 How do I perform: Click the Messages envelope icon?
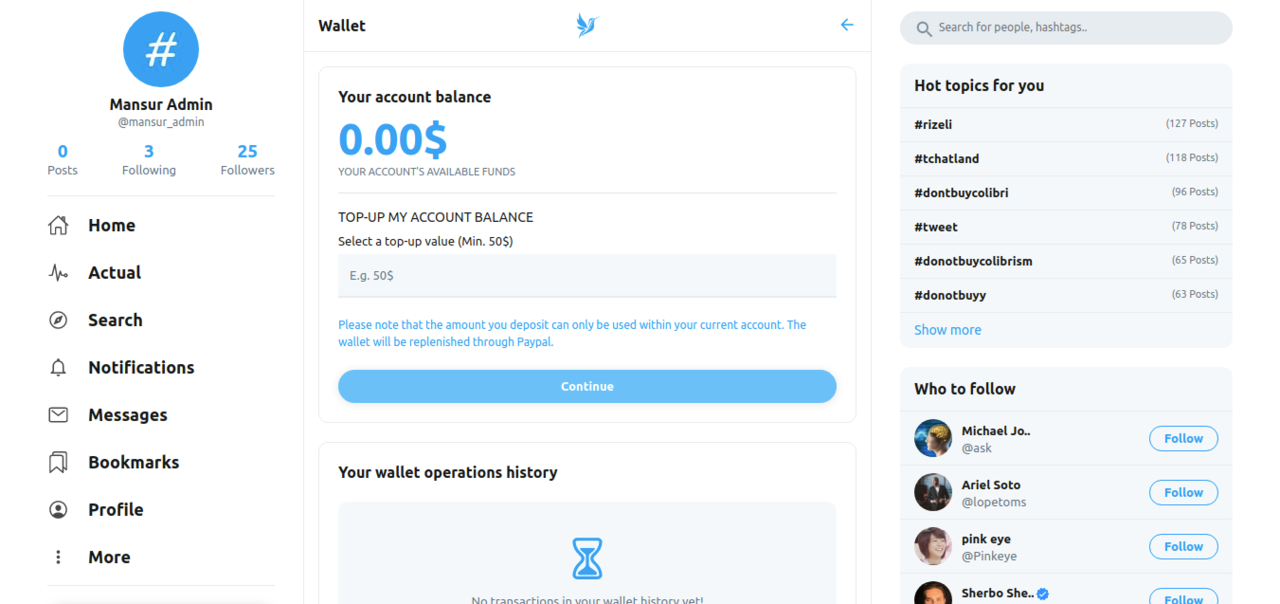coord(58,415)
